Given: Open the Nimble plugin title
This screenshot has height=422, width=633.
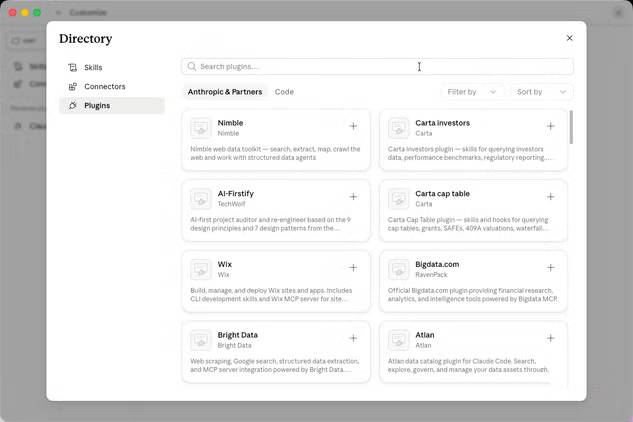Looking at the screenshot, I should (x=230, y=123).
